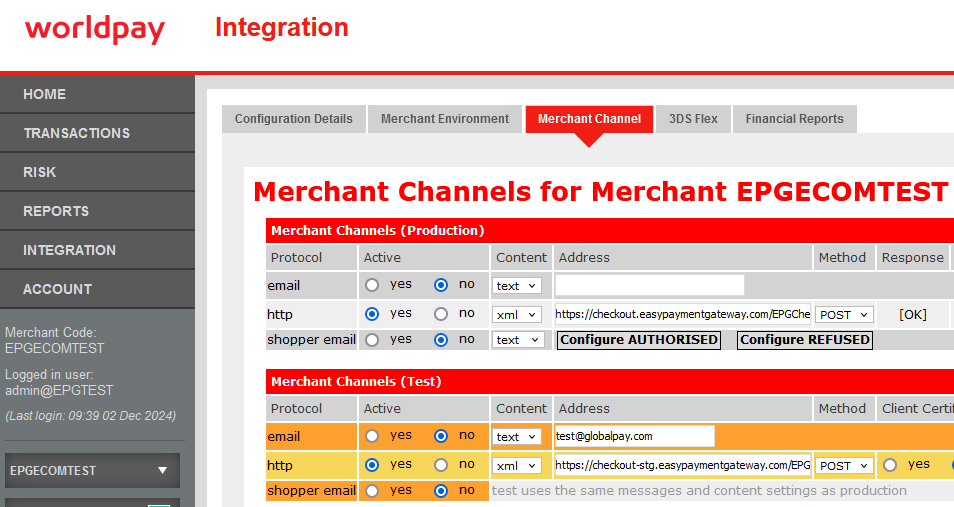The width and height of the screenshot is (954, 507).
Task: Open the Financial Reports tab
Action: click(795, 119)
